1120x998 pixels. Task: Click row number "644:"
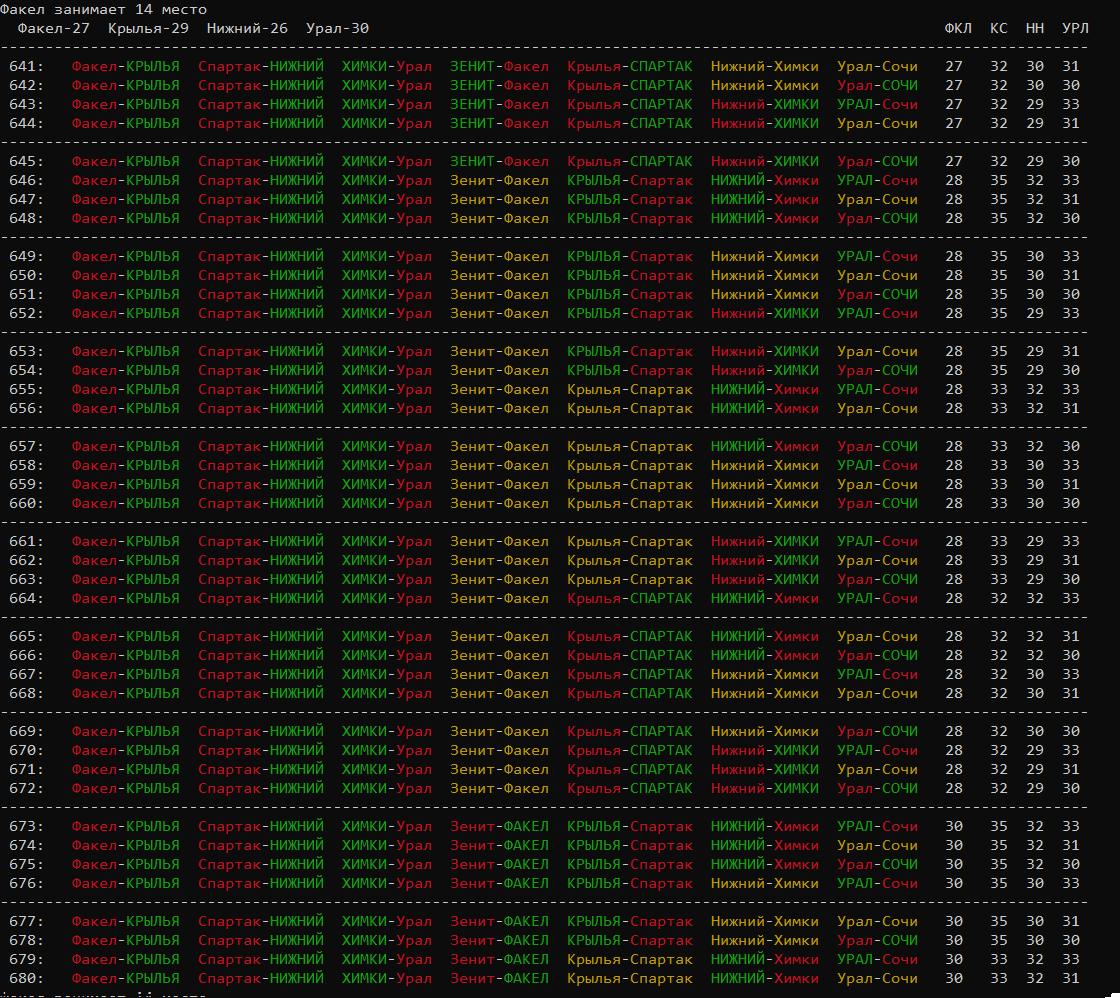[26, 123]
